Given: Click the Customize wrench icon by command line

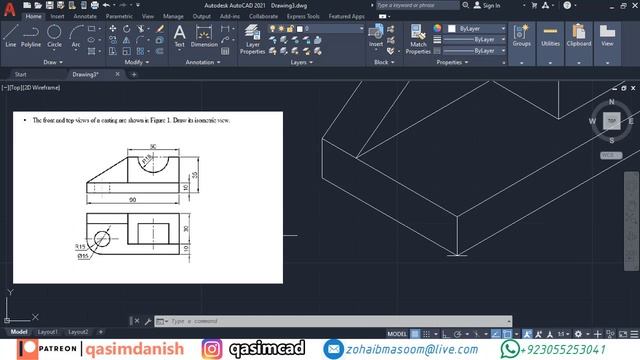Looking at the screenshot, I should [148, 322].
